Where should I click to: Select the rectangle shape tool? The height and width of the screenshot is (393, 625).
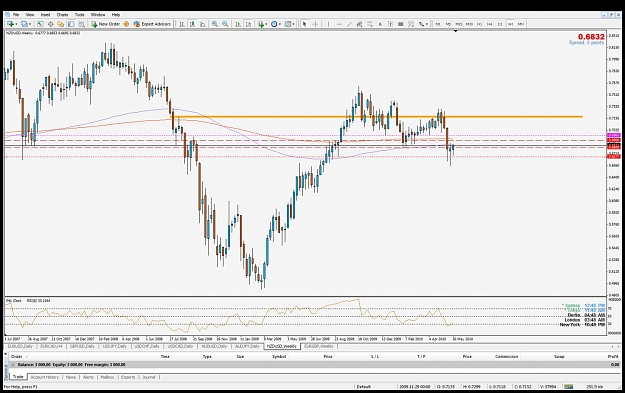point(401,24)
